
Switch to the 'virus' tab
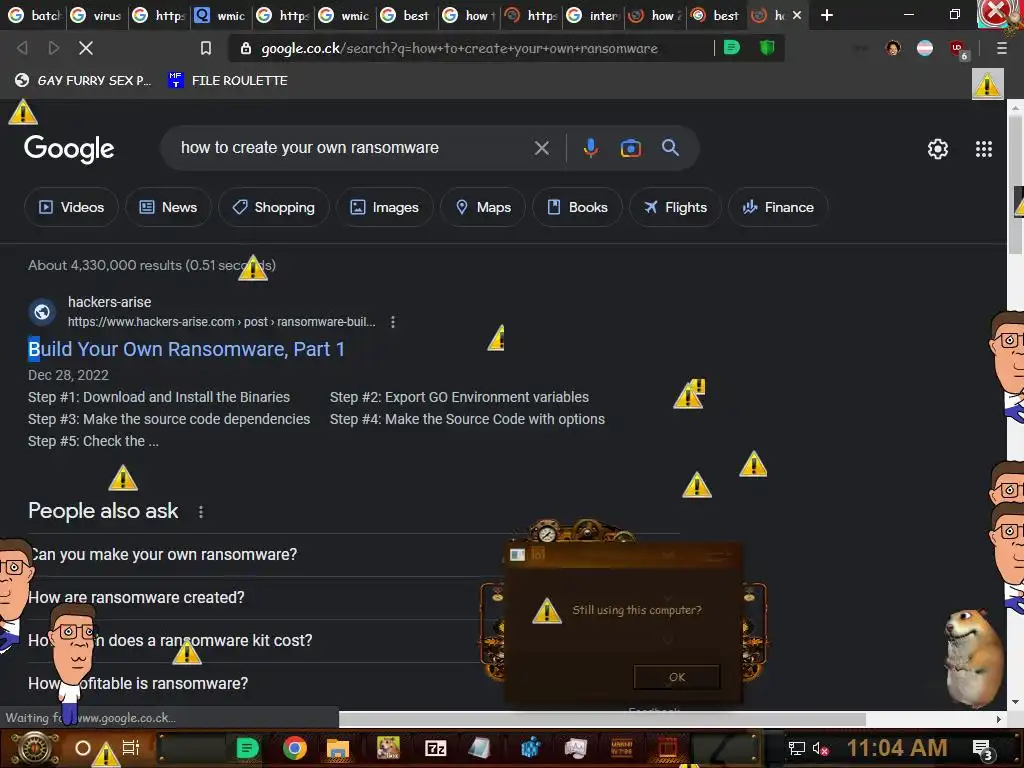coord(96,15)
